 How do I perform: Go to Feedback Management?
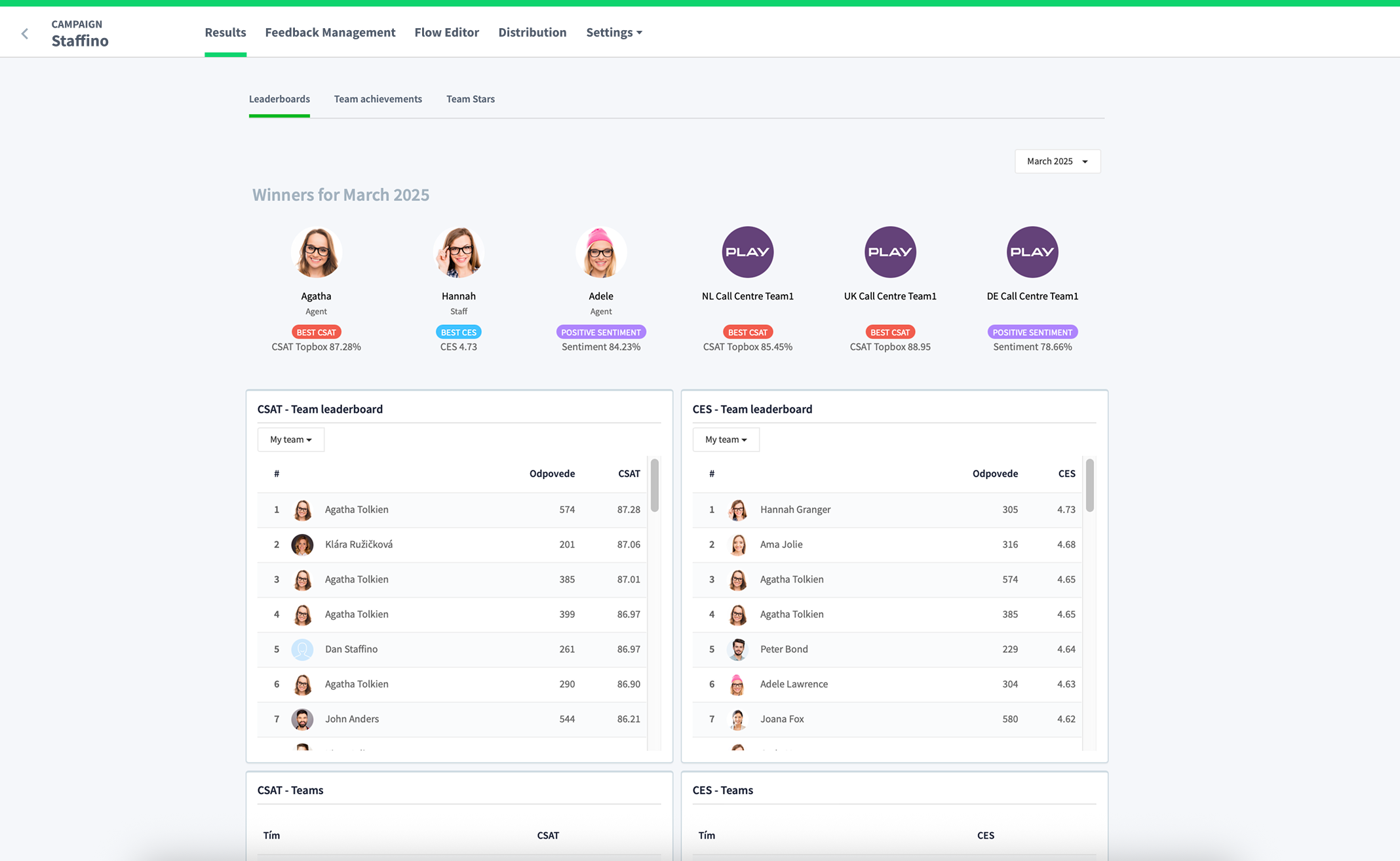330,33
